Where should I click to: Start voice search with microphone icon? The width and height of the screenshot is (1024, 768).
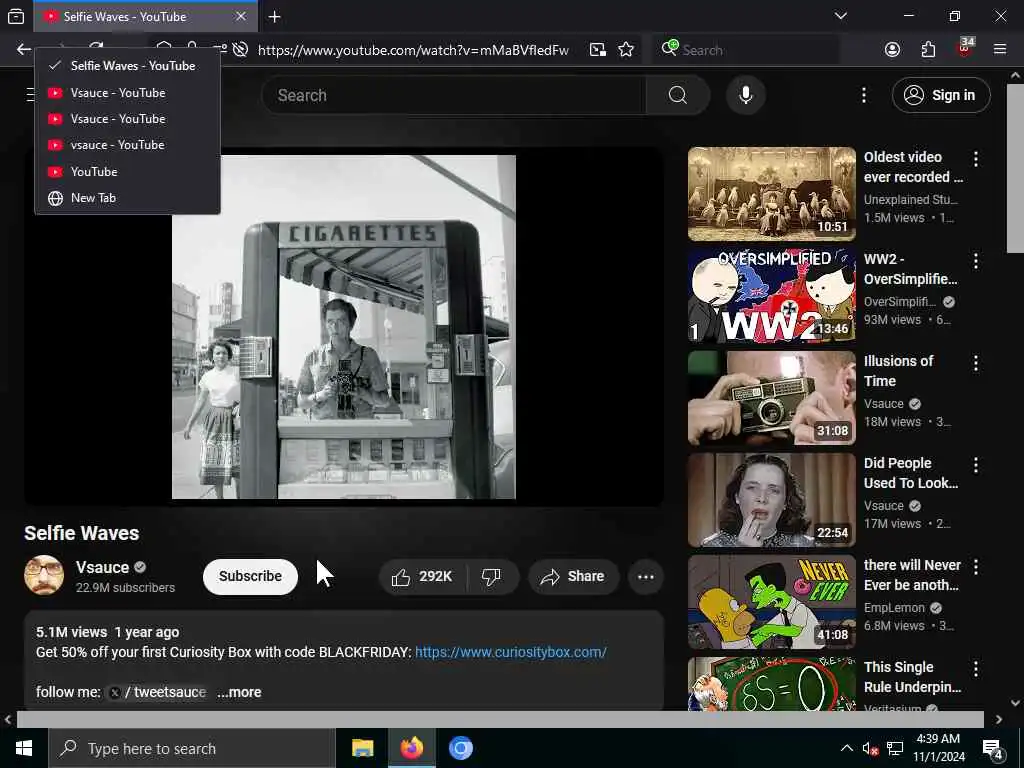click(x=746, y=95)
